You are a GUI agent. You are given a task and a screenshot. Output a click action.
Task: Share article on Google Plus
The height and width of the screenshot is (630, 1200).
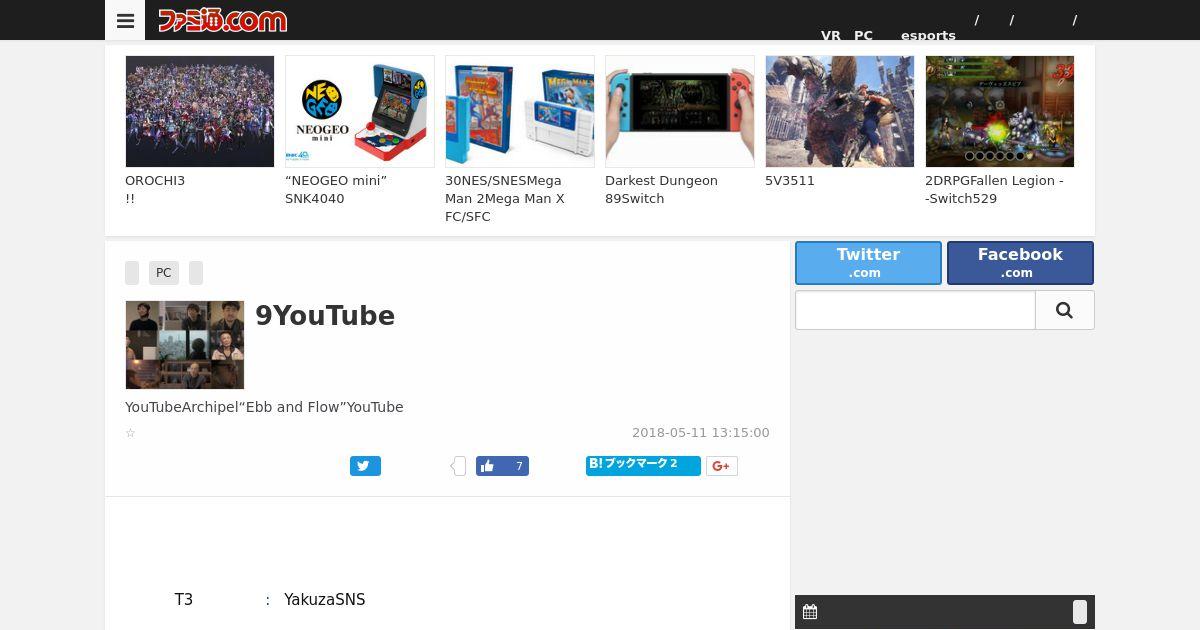pyautogui.click(x=722, y=466)
